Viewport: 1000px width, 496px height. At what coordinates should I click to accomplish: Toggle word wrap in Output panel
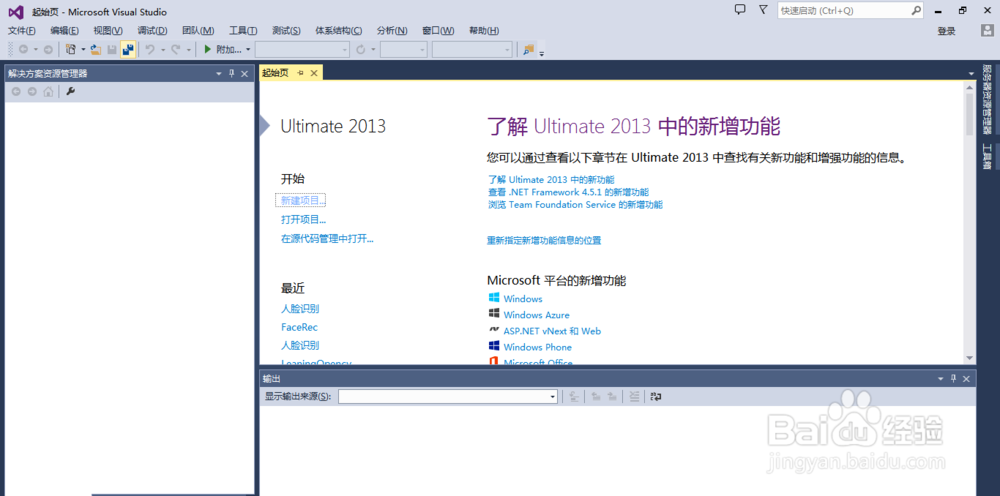pyautogui.click(x=656, y=397)
